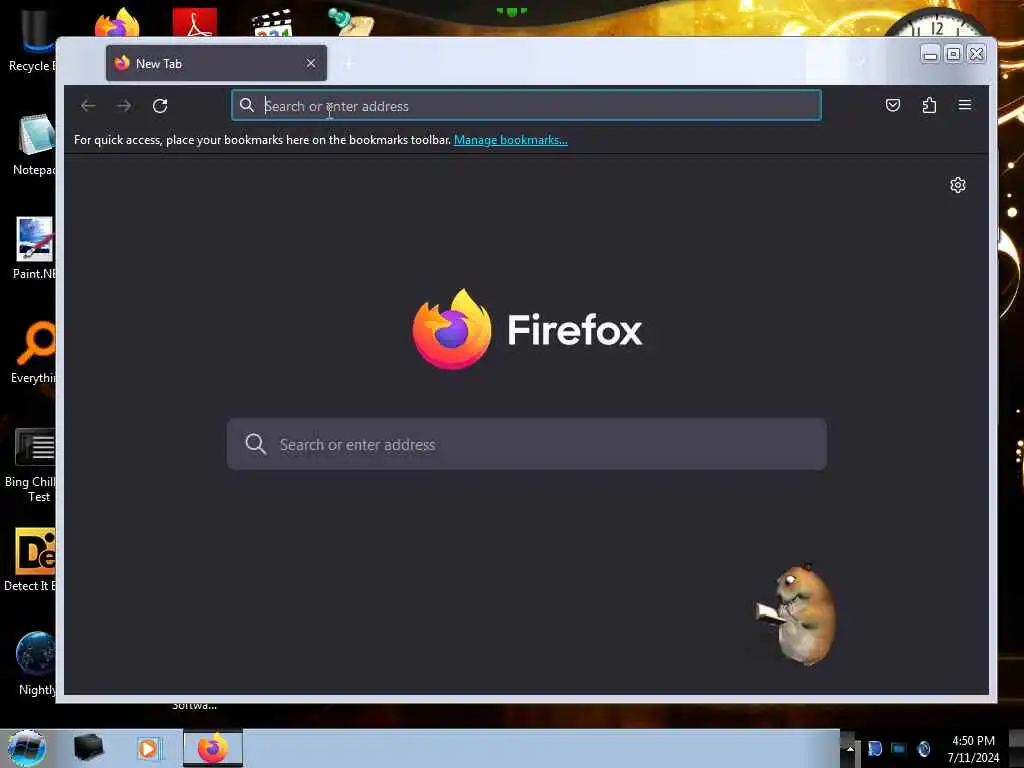Open the Manage bookmarks link
Image resolution: width=1024 pixels, height=768 pixels.
[511, 140]
